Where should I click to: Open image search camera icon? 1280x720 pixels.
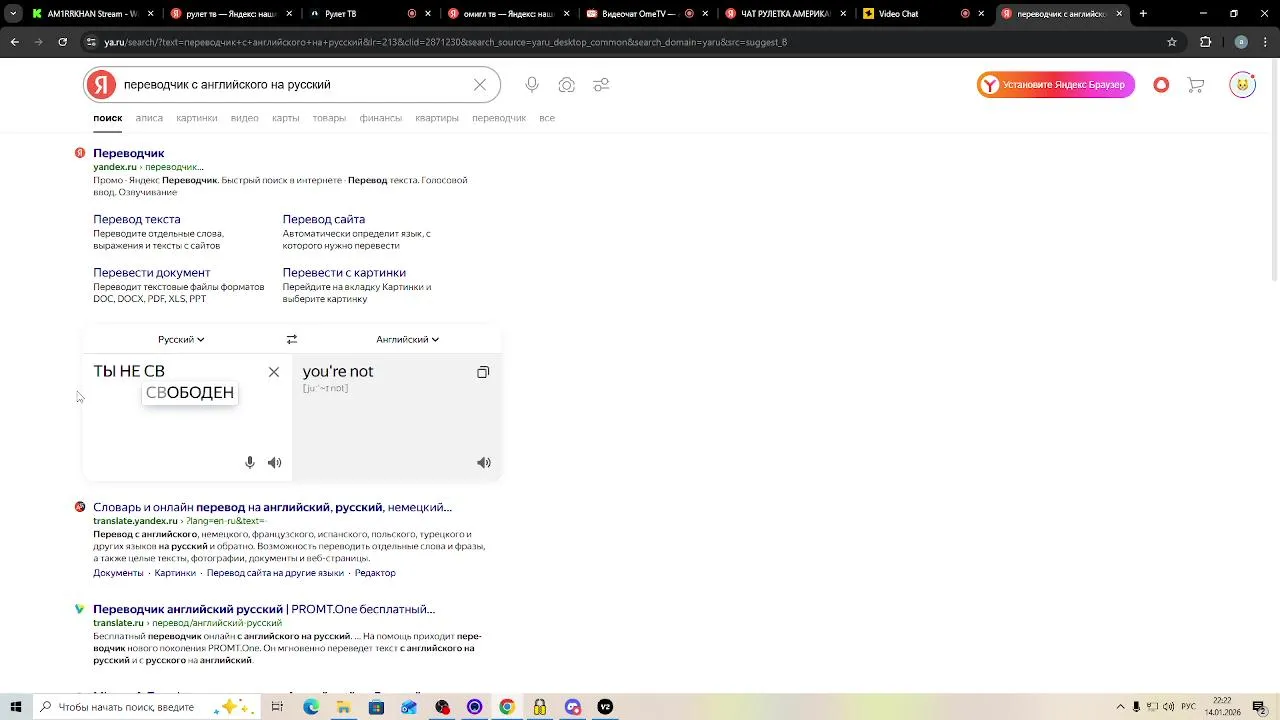pos(567,85)
